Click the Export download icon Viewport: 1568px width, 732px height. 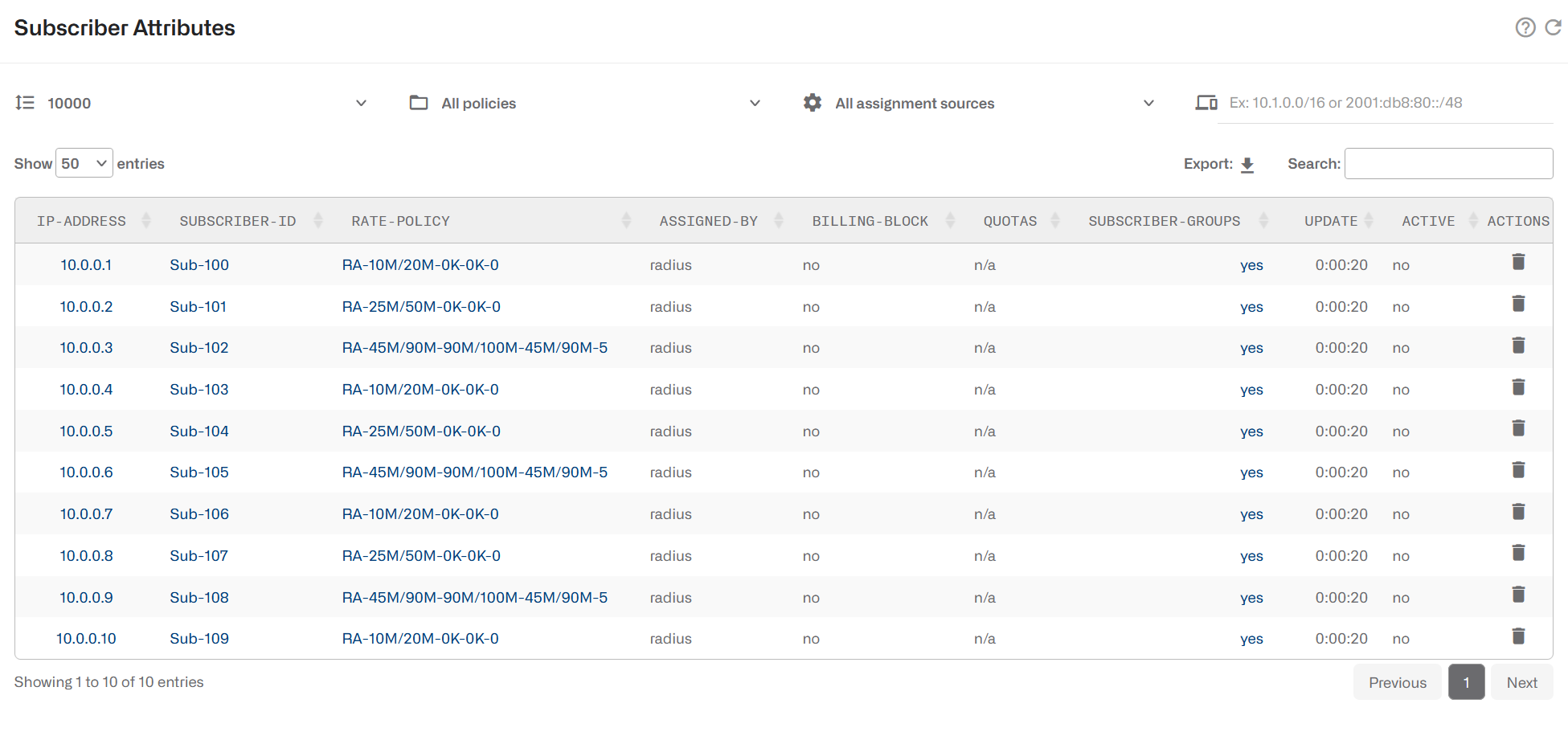tap(1247, 163)
